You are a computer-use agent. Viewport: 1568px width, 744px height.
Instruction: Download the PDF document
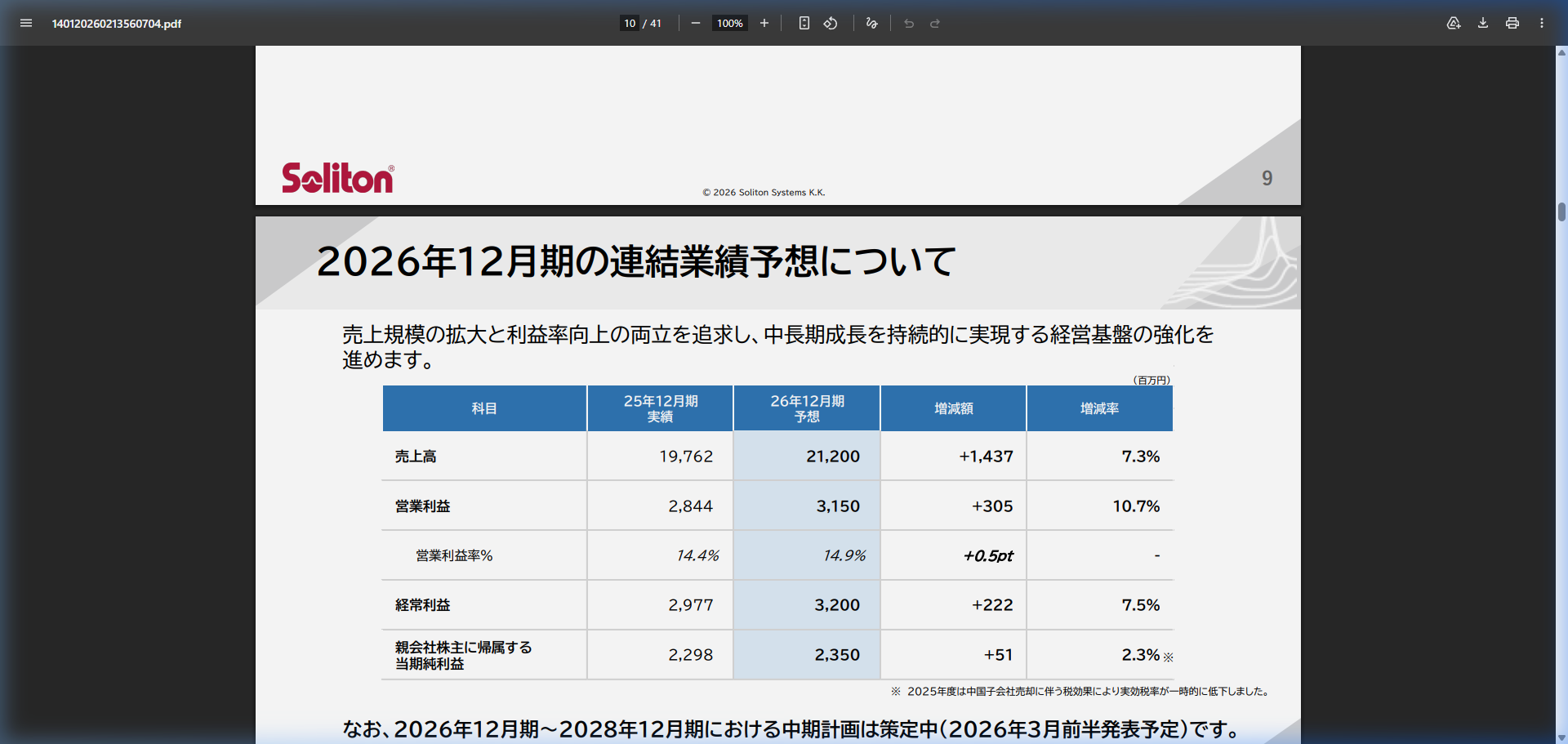[1482, 23]
